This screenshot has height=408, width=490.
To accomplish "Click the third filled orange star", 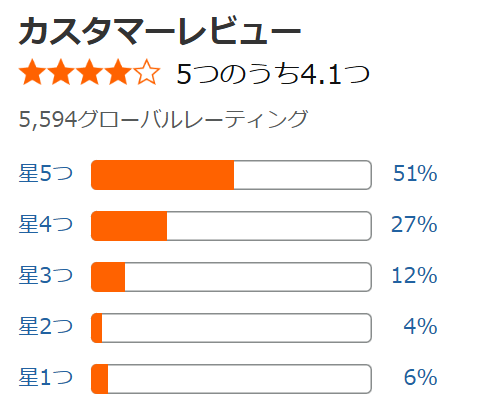I will point(90,72).
